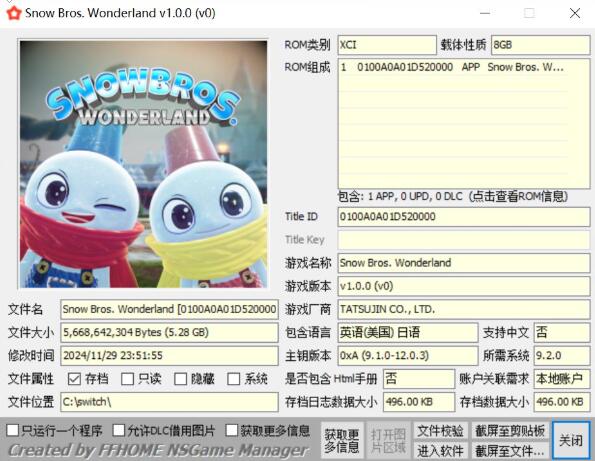
Task: Close the window with the X button
Action: [x=575, y=13]
